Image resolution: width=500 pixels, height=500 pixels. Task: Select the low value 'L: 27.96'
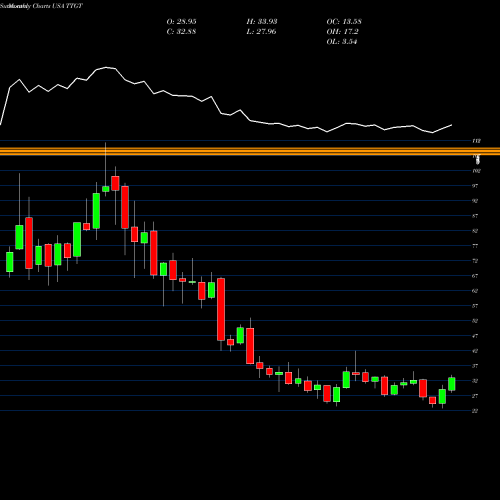coord(261,32)
